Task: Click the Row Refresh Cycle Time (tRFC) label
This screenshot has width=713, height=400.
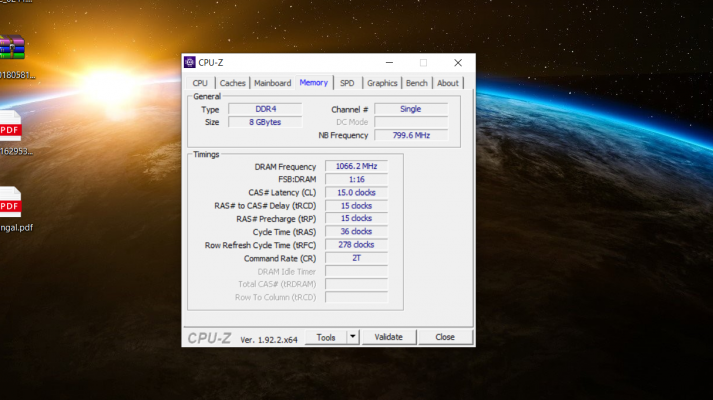Action: click(x=260, y=245)
